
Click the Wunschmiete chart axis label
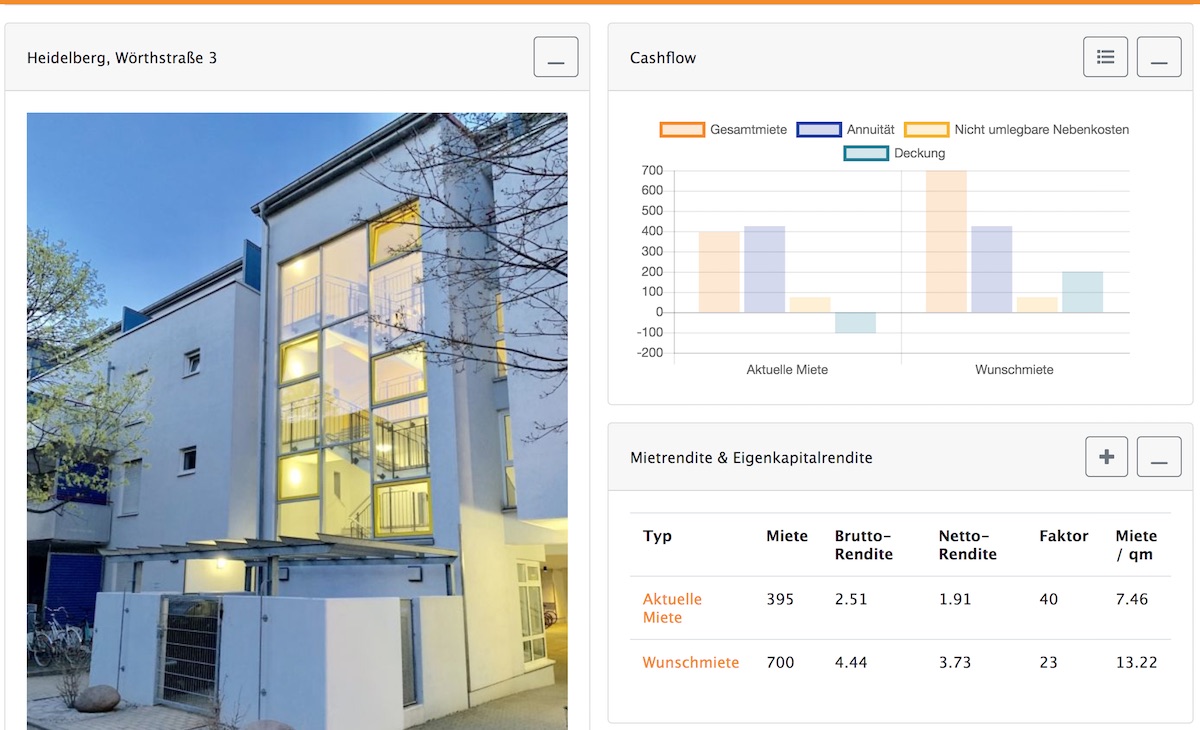click(x=1014, y=370)
